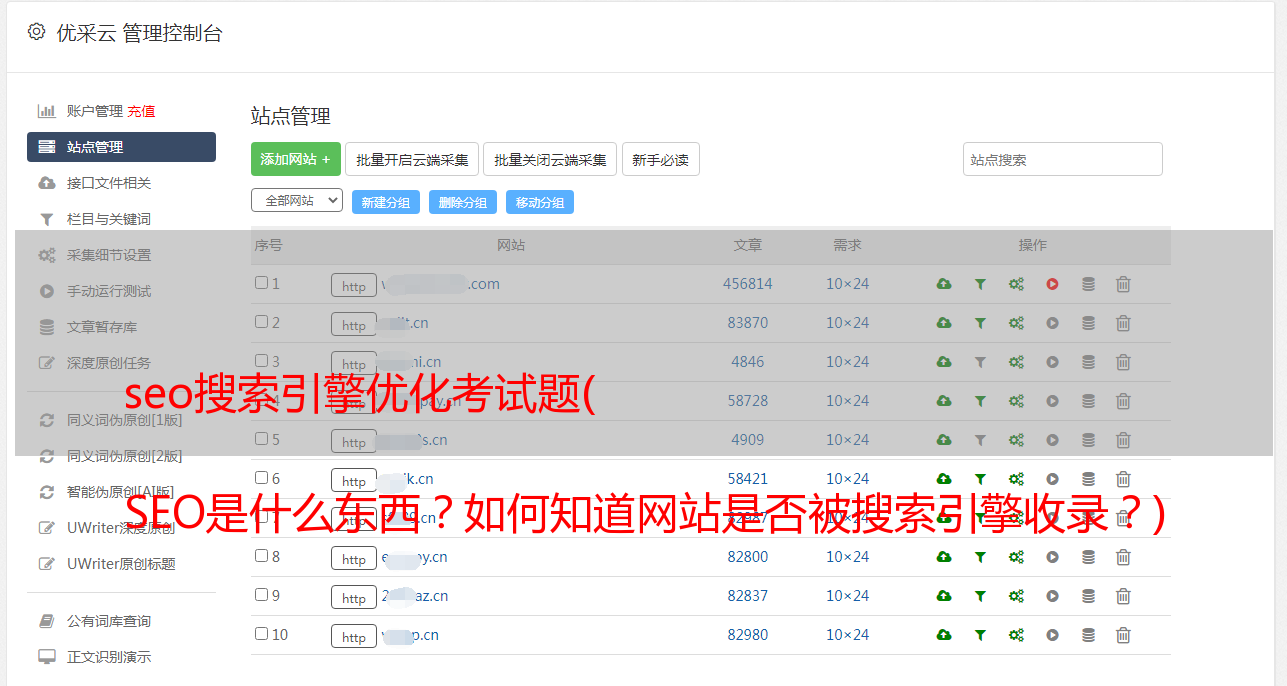Open 账户管理 in the sidebar
The width and height of the screenshot is (1287, 686).
(95, 111)
